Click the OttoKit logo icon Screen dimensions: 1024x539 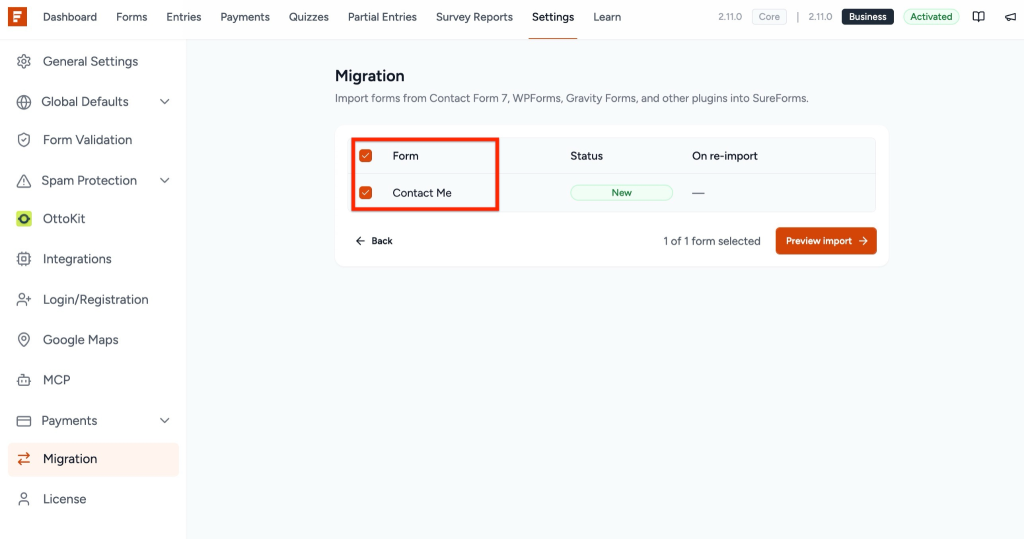coord(24,219)
